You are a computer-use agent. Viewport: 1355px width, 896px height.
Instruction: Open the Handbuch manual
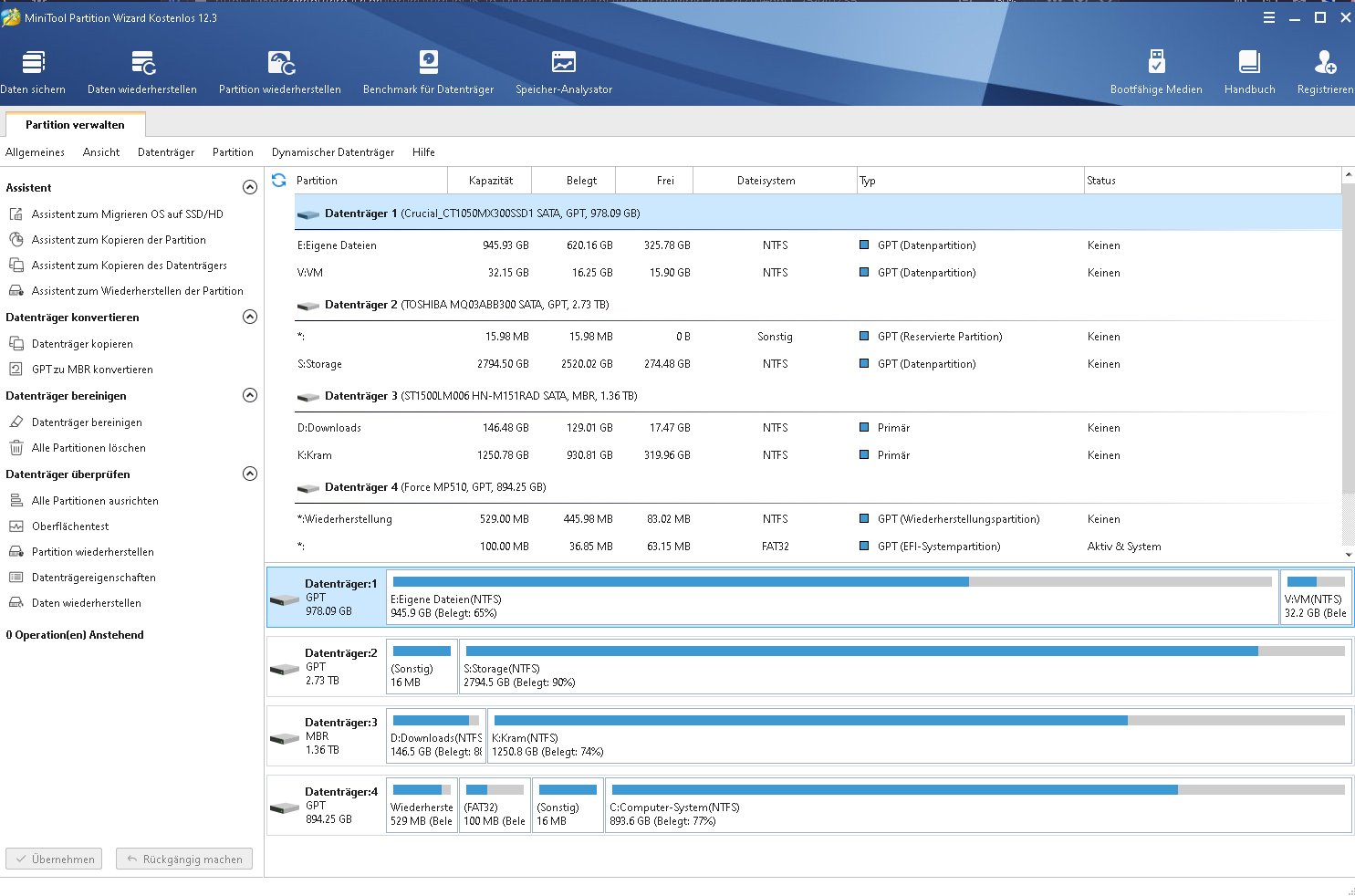(1249, 71)
